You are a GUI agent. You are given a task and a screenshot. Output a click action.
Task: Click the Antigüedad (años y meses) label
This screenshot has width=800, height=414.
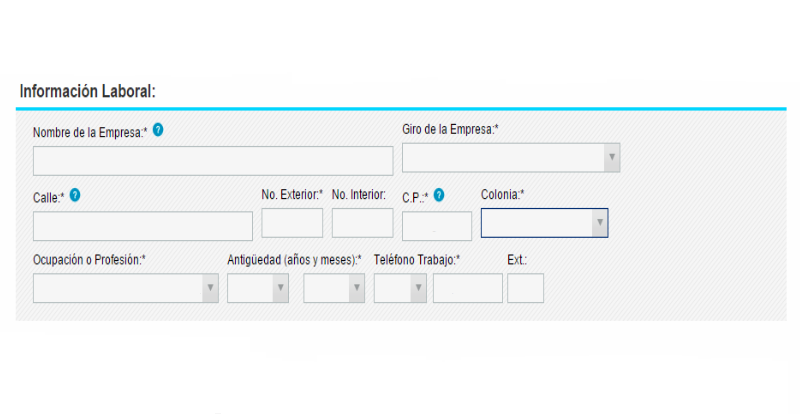point(294,260)
